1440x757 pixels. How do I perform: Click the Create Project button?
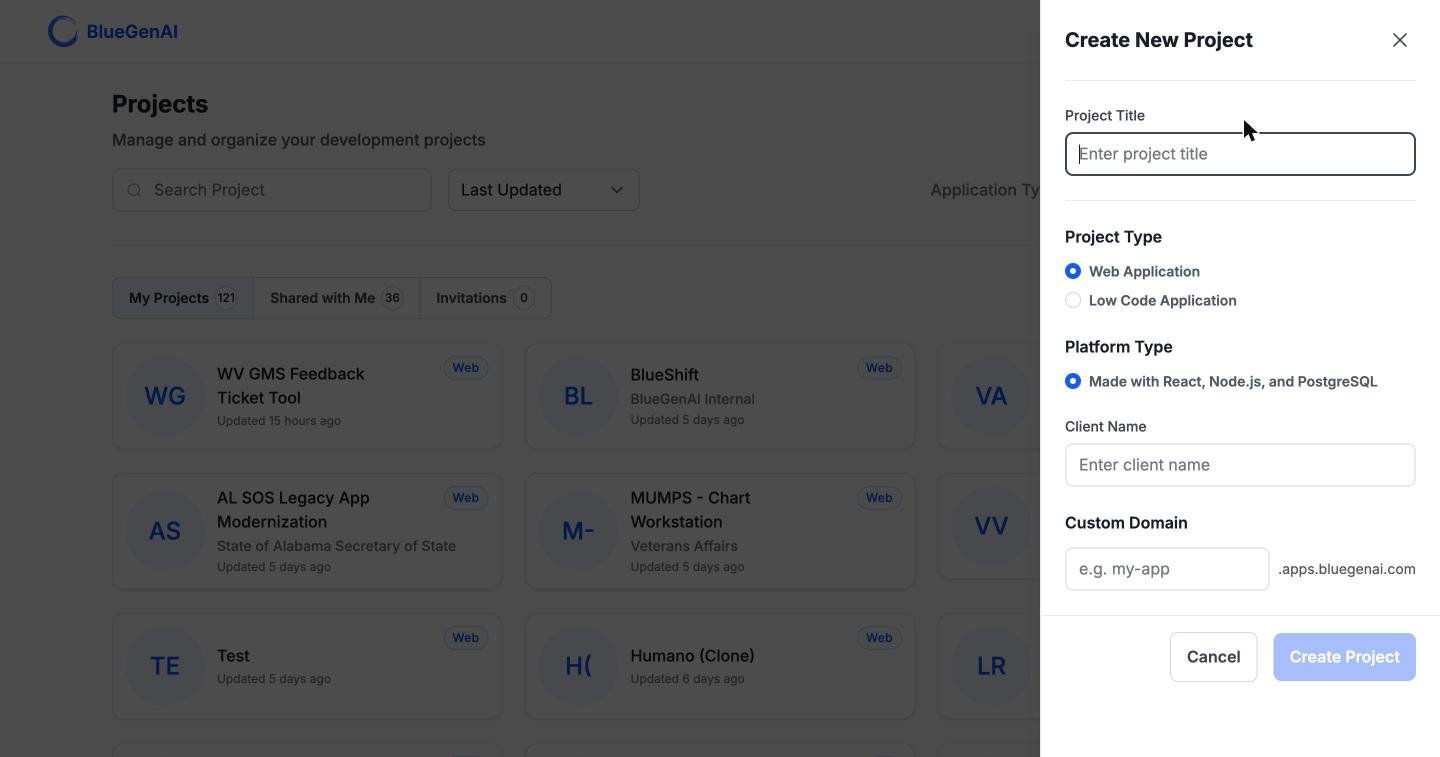[x=1344, y=657]
